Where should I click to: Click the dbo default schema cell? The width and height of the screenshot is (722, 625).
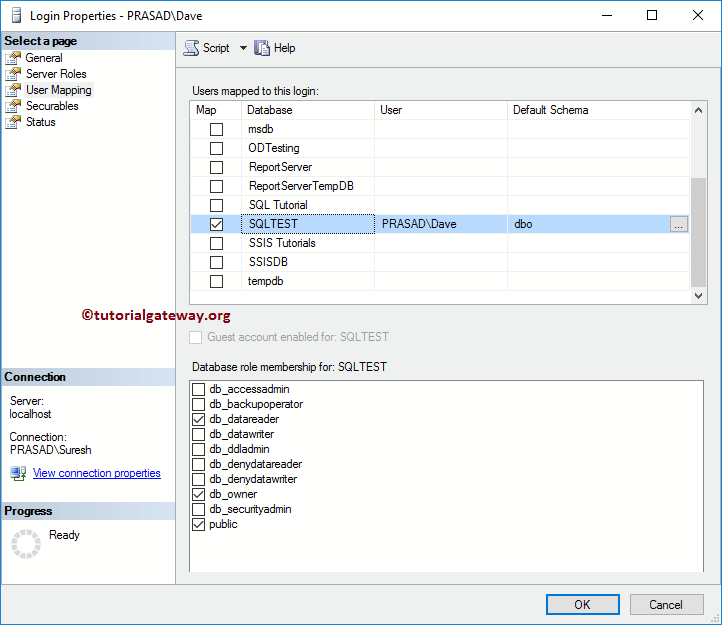pos(588,224)
